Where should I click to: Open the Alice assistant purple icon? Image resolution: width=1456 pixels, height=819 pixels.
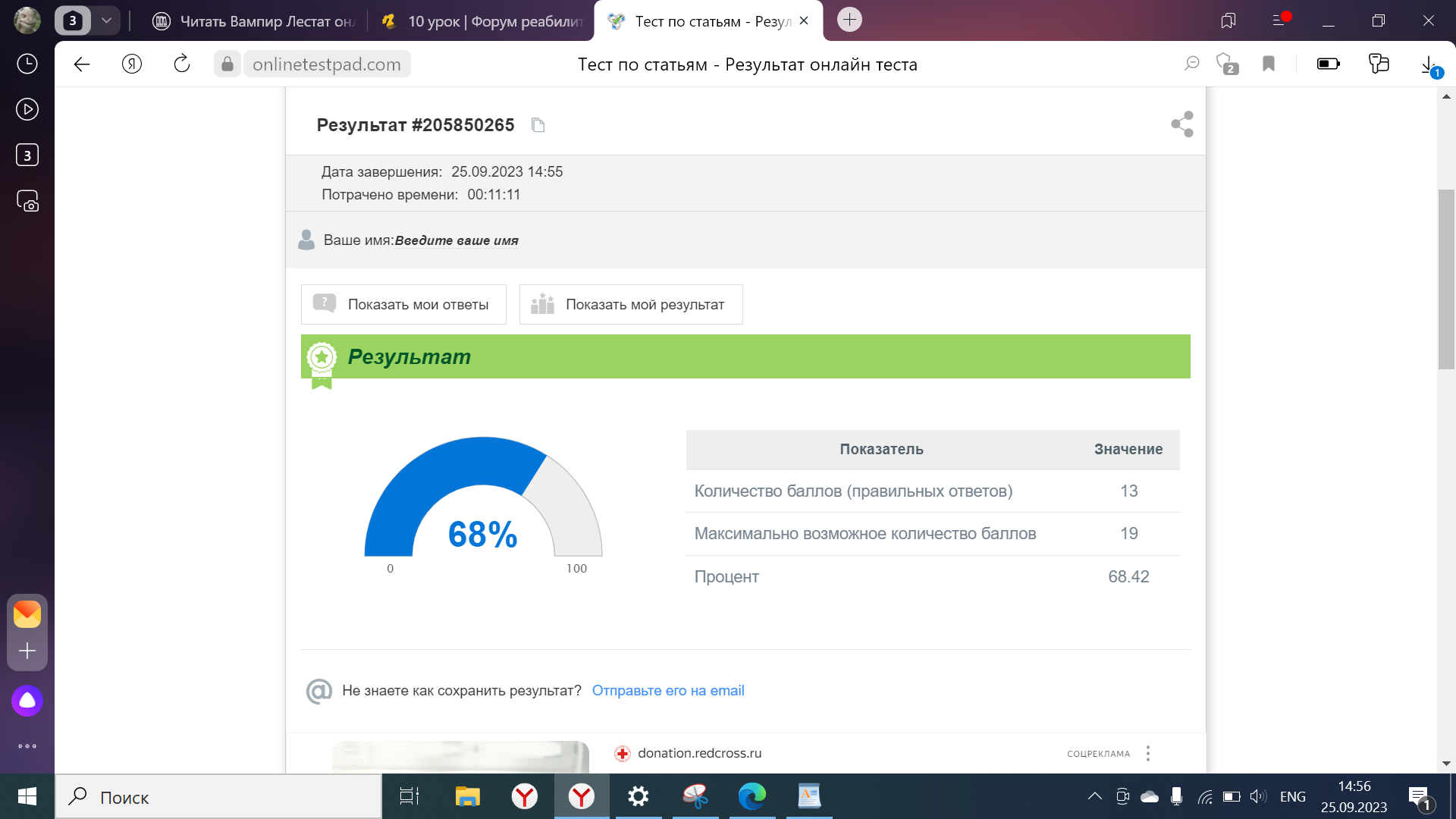coord(27,701)
